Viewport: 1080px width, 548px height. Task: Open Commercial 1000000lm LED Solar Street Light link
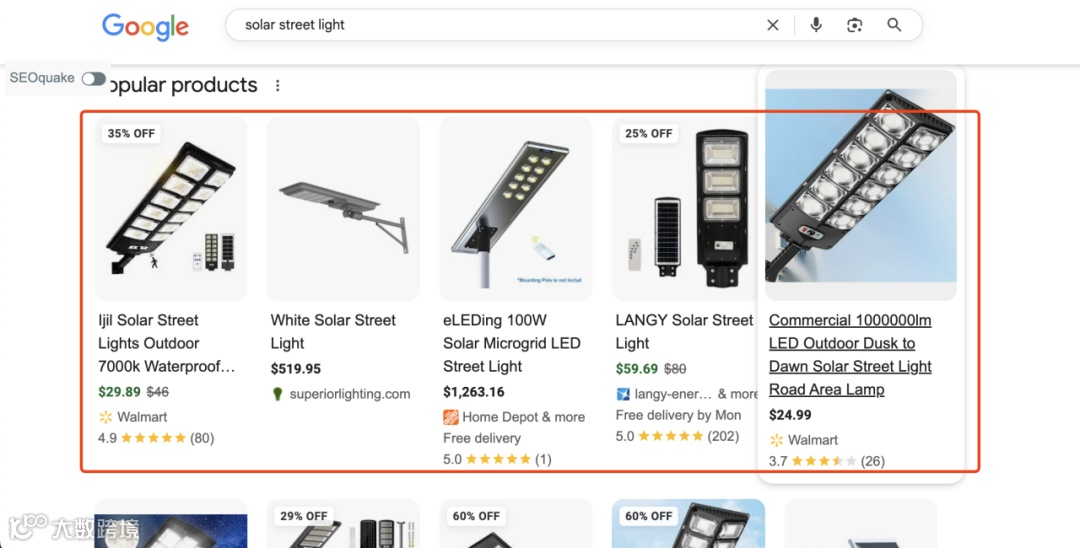click(850, 355)
